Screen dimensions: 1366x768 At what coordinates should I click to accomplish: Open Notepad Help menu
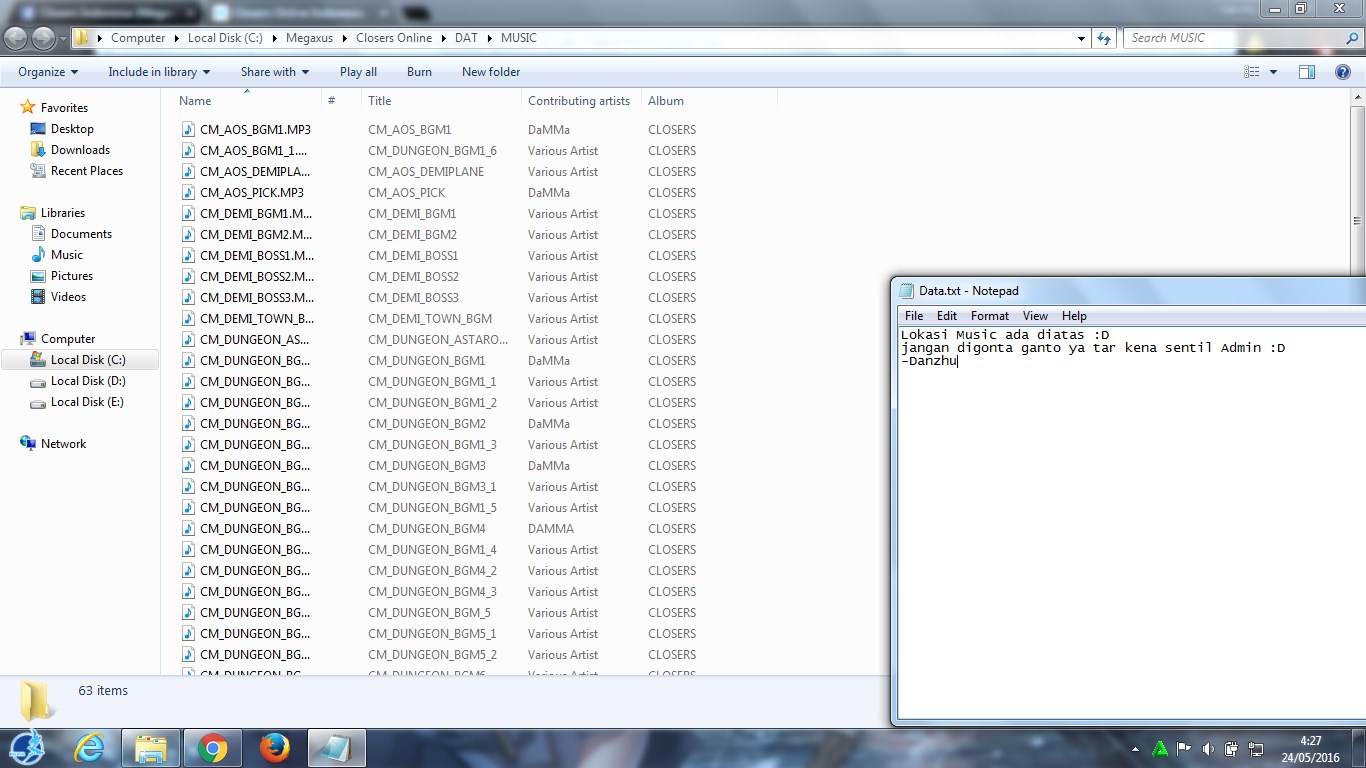coord(1074,316)
